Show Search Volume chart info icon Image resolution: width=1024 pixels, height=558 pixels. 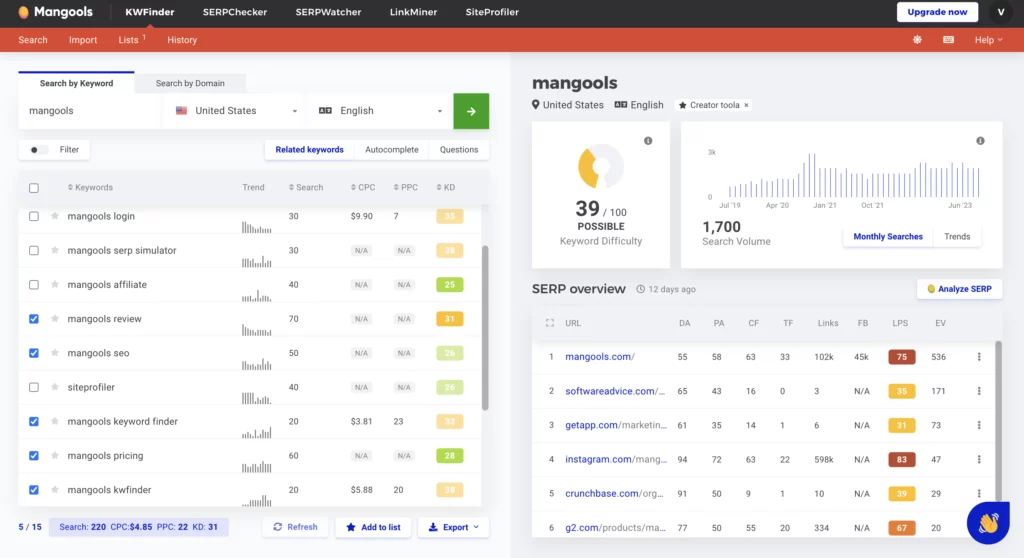(x=980, y=140)
